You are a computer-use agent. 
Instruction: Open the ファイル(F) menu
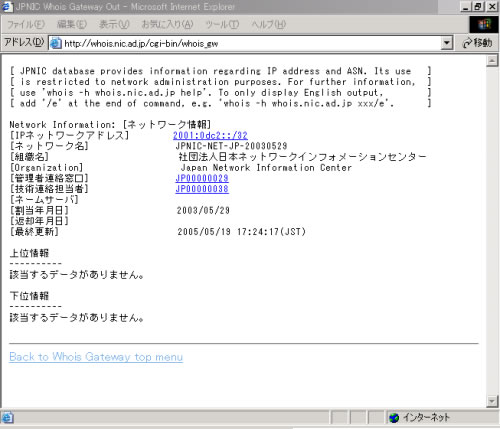pyautogui.click(x=26, y=24)
